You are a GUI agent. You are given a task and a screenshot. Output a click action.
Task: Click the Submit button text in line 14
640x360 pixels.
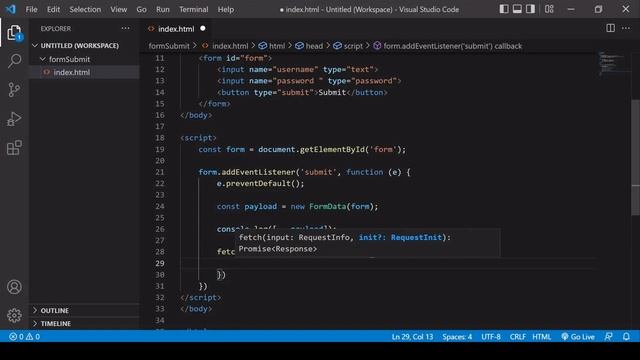tap(332, 92)
